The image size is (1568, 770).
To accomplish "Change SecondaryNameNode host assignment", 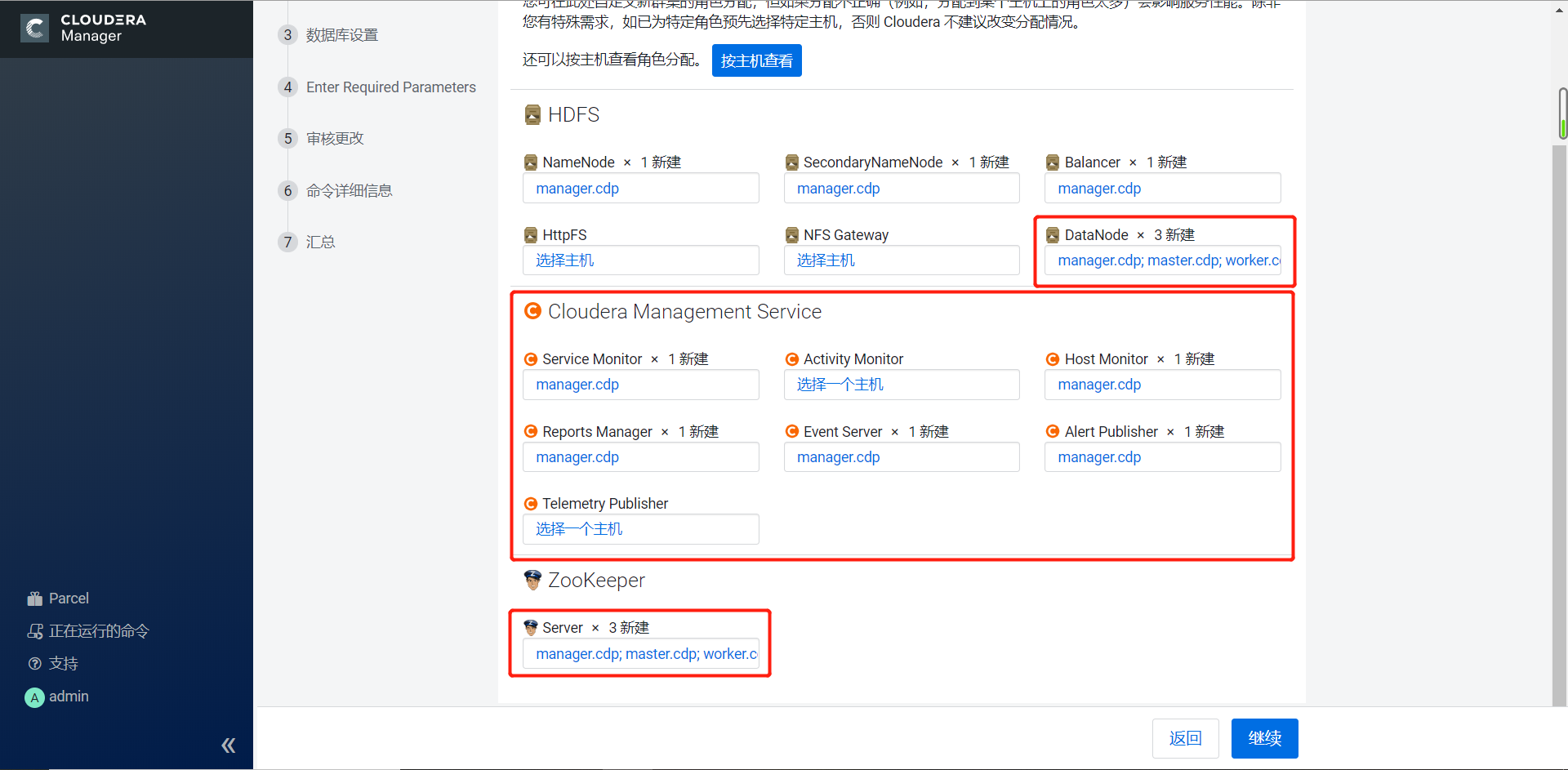I will point(902,188).
